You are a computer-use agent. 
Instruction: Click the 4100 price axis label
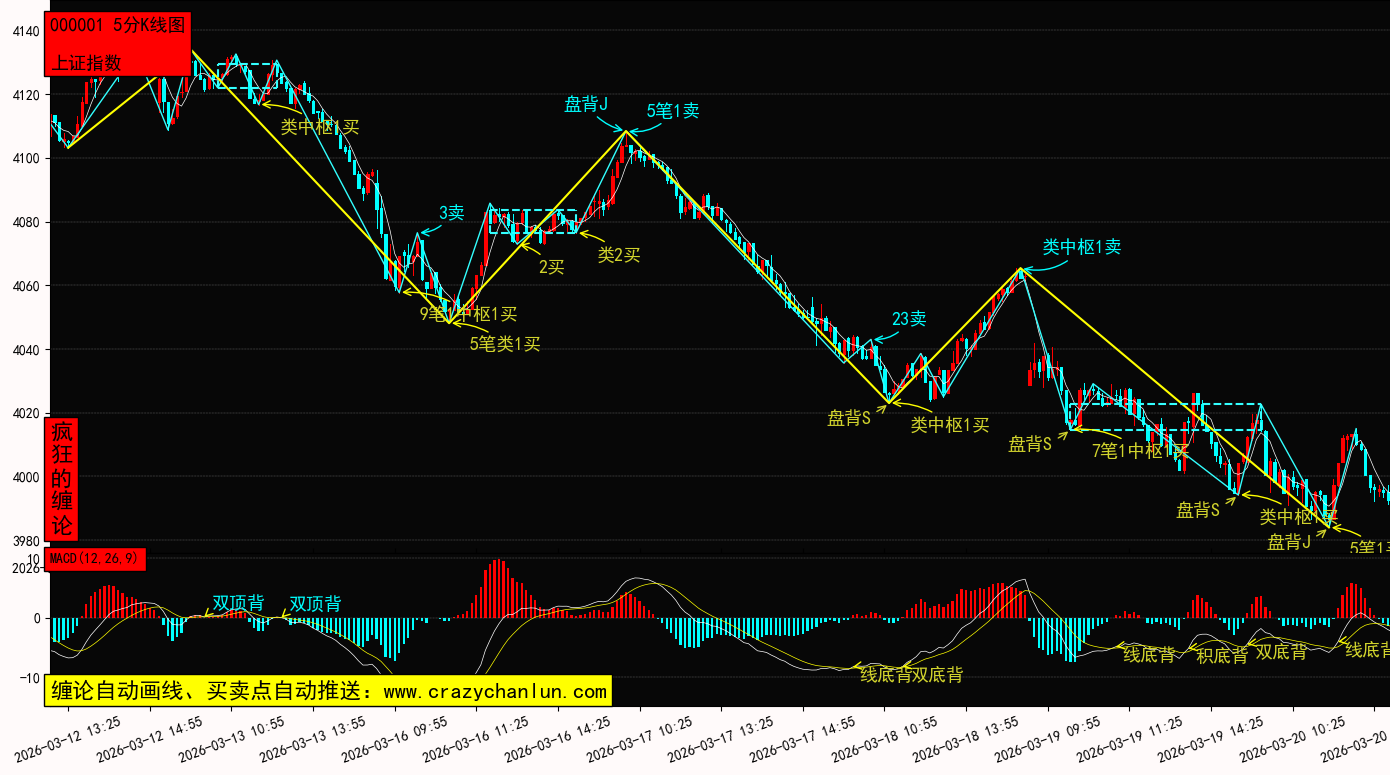(25, 158)
